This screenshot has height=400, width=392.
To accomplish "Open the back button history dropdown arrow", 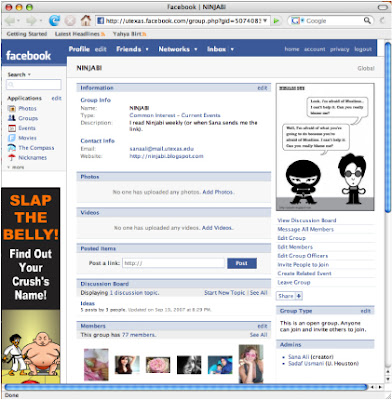I will 18,21.
